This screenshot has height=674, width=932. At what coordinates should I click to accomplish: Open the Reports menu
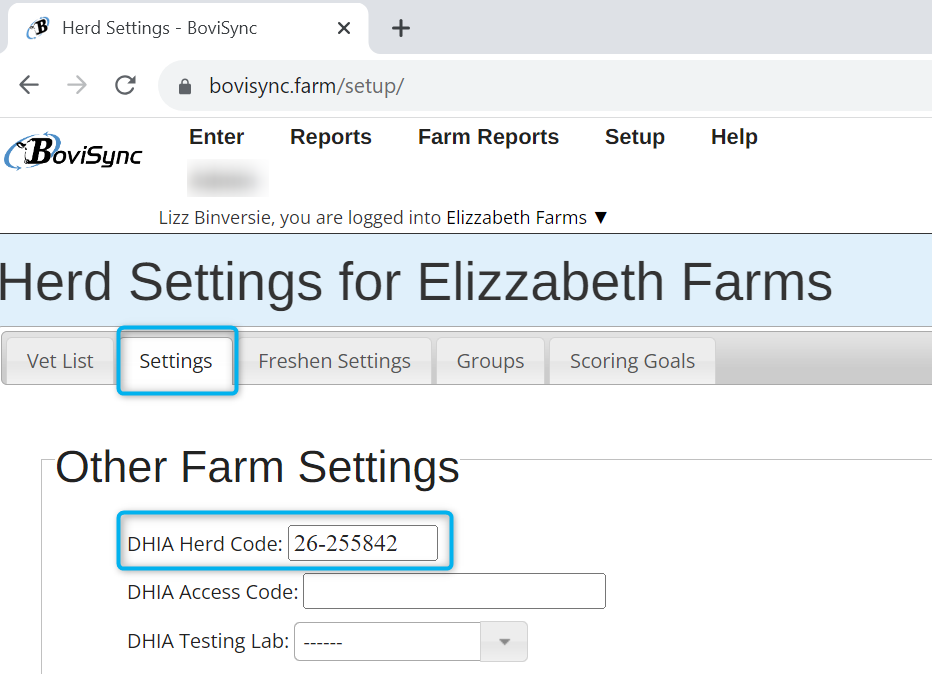click(x=330, y=137)
